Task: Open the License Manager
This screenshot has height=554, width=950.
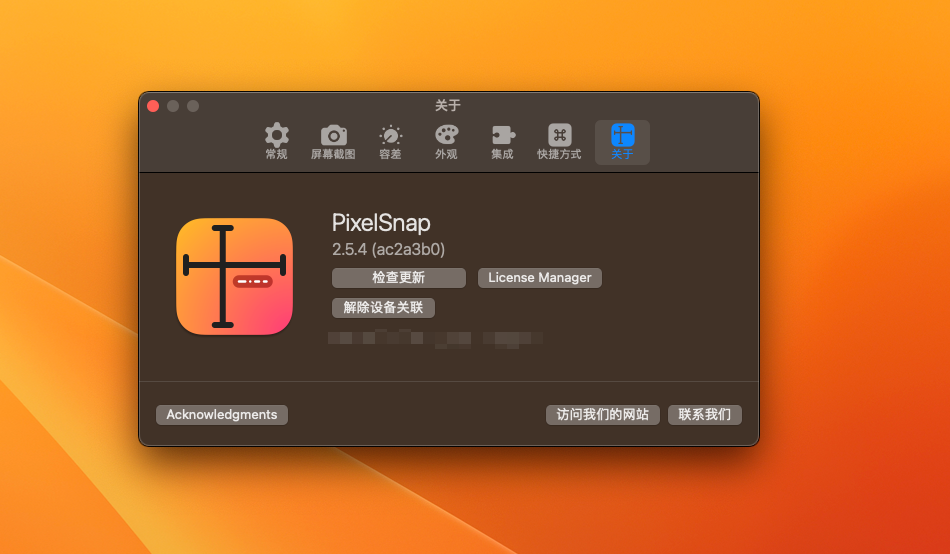Action: coord(539,278)
